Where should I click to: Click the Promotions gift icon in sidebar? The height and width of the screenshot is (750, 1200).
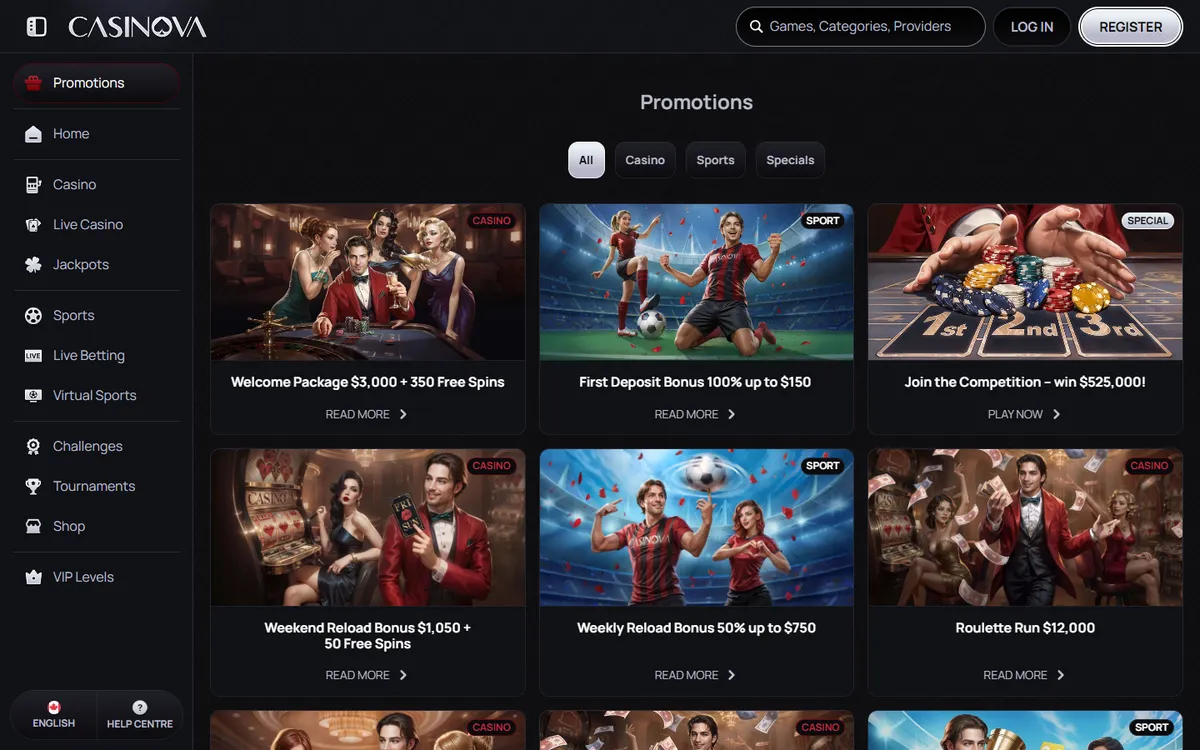[x=34, y=83]
